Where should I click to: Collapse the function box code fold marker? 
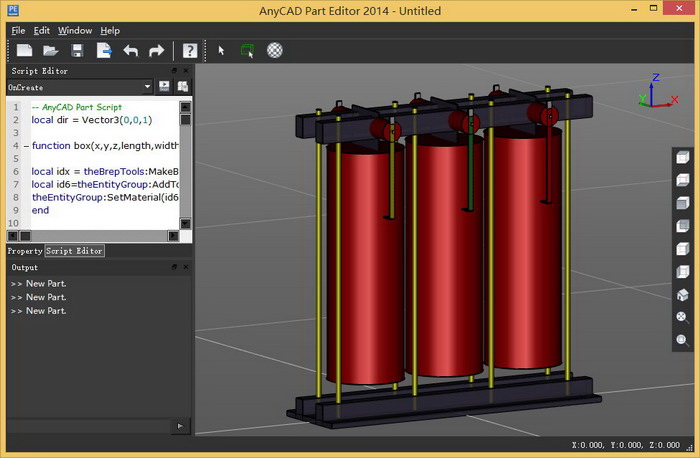coord(25,146)
